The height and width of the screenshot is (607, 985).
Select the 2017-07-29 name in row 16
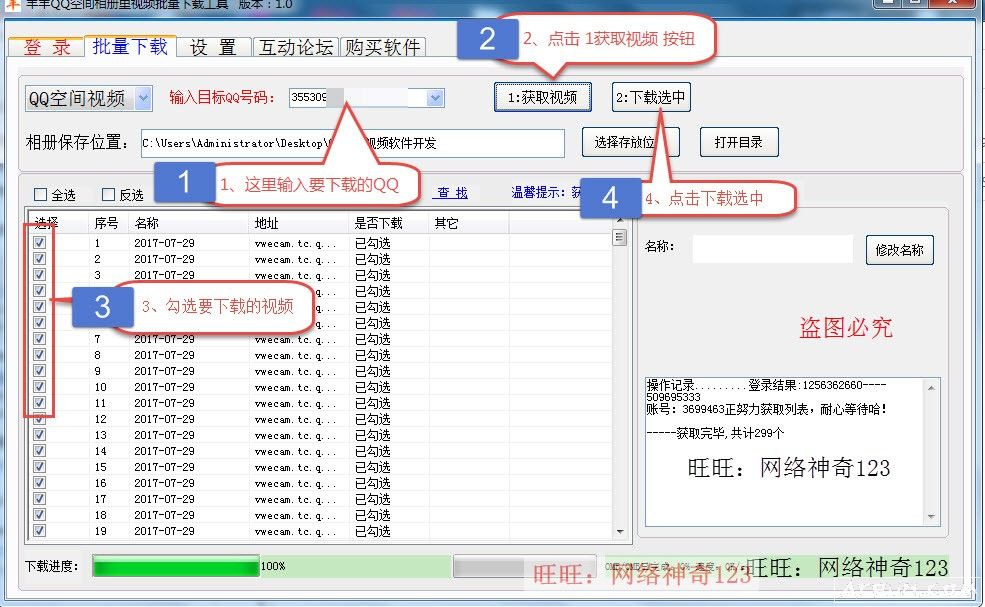(165, 483)
